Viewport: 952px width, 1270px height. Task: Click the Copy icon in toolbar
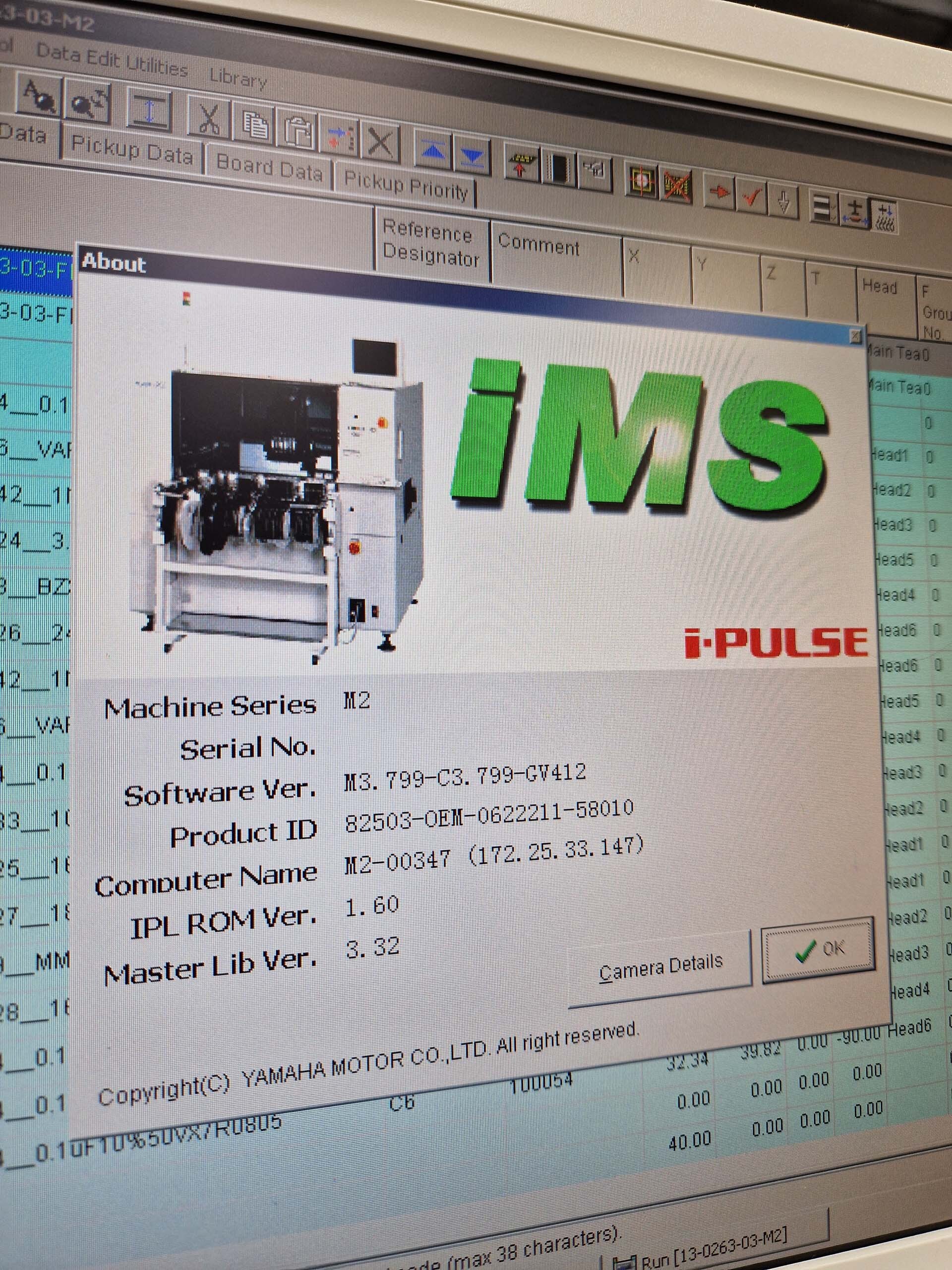[254, 126]
